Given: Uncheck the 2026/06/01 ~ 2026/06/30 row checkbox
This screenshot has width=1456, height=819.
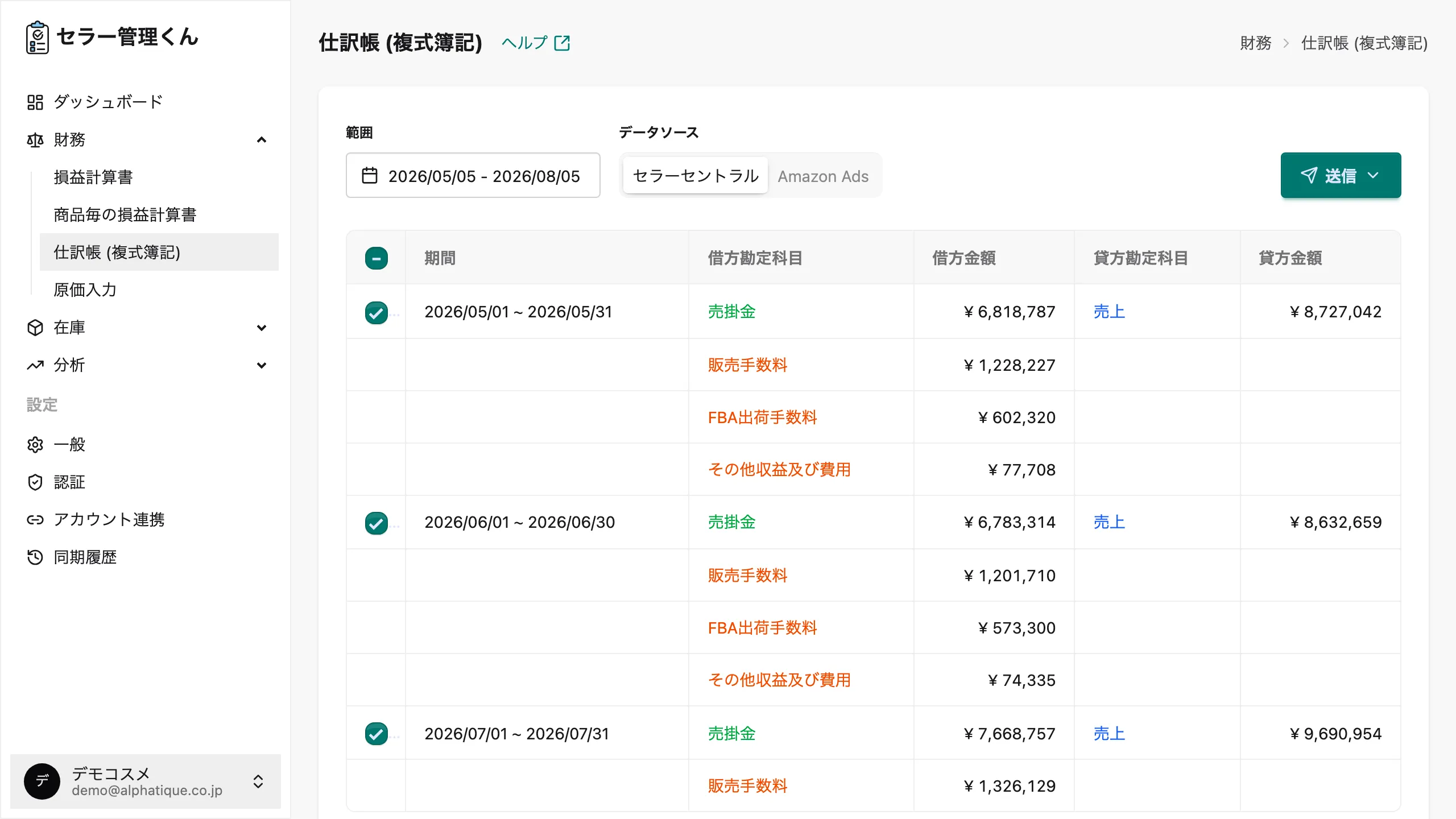Looking at the screenshot, I should coord(377,523).
